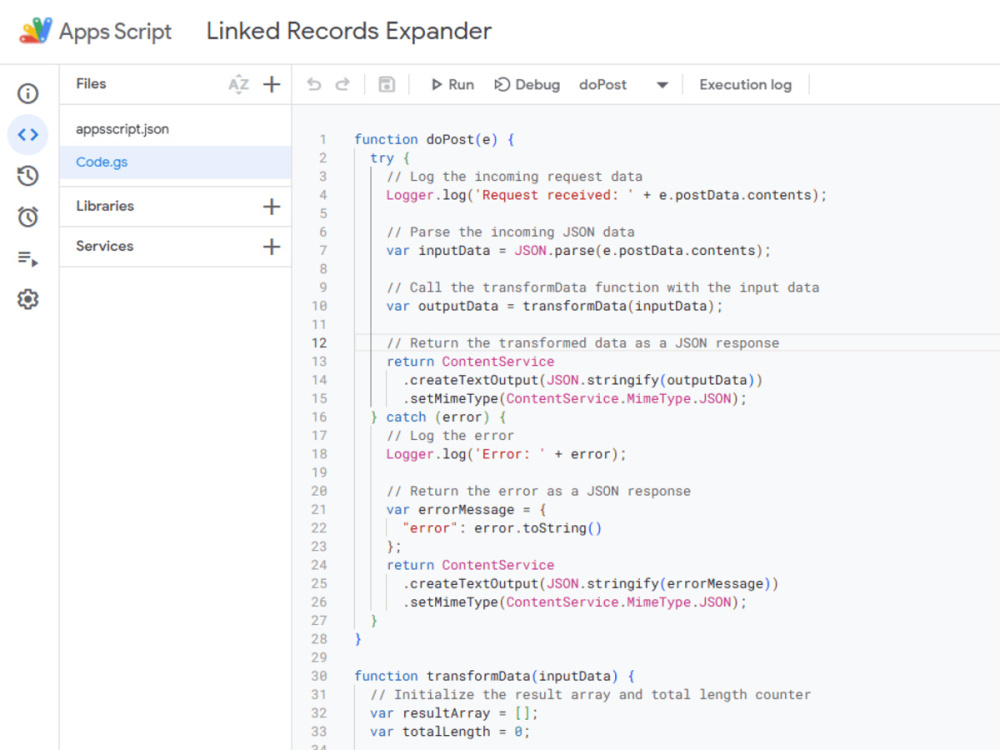Click the '"error": error.toString()' line

(x=502, y=528)
